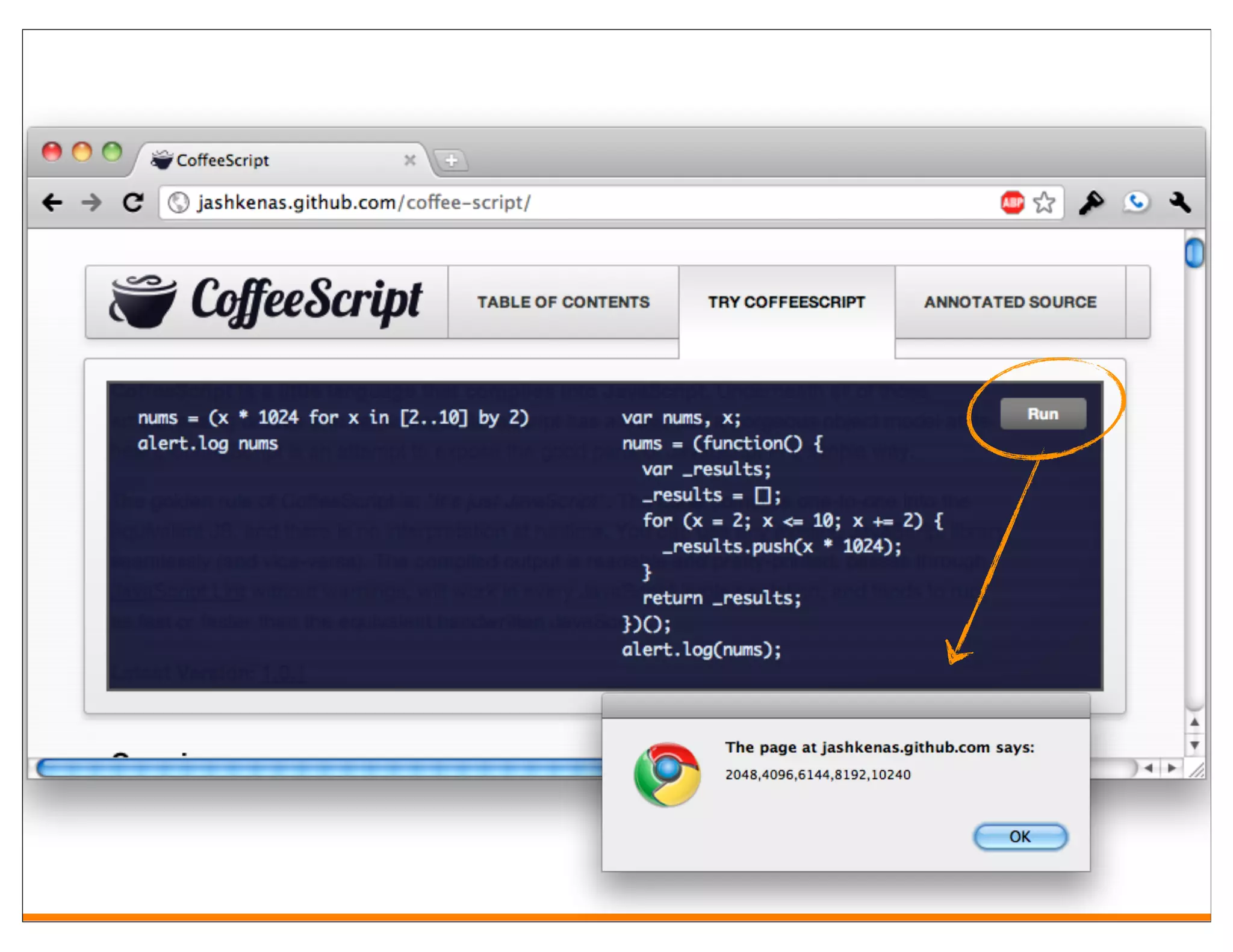The image size is (1233, 952).
Task: Click the vertical scrollbar thumb
Action: [x=1194, y=253]
